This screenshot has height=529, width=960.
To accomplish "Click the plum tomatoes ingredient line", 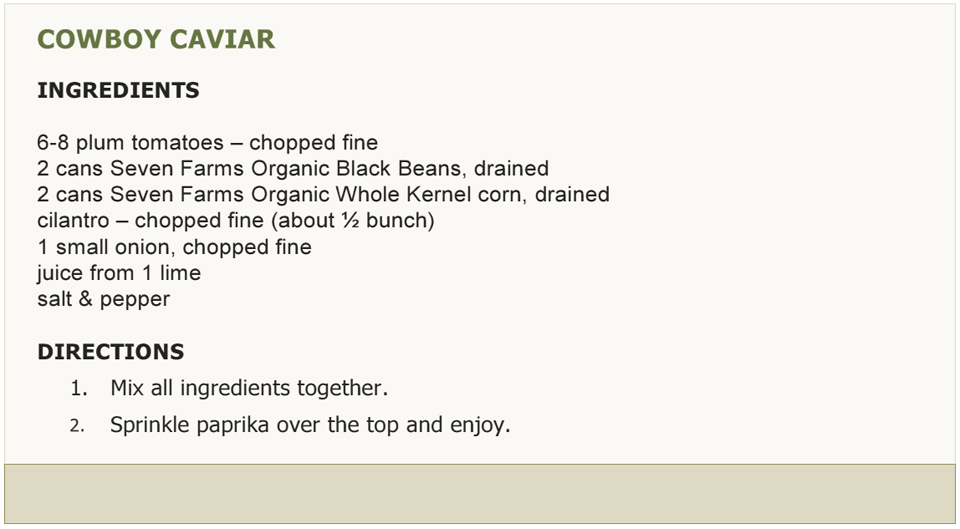I will click(x=208, y=143).
